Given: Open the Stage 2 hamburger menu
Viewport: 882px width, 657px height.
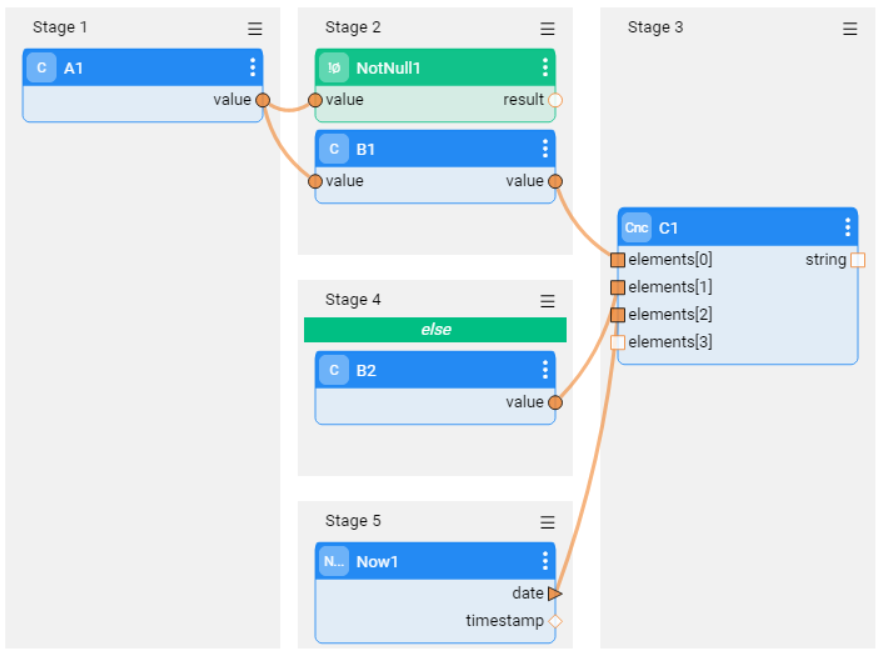Looking at the screenshot, I should (x=547, y=29).
